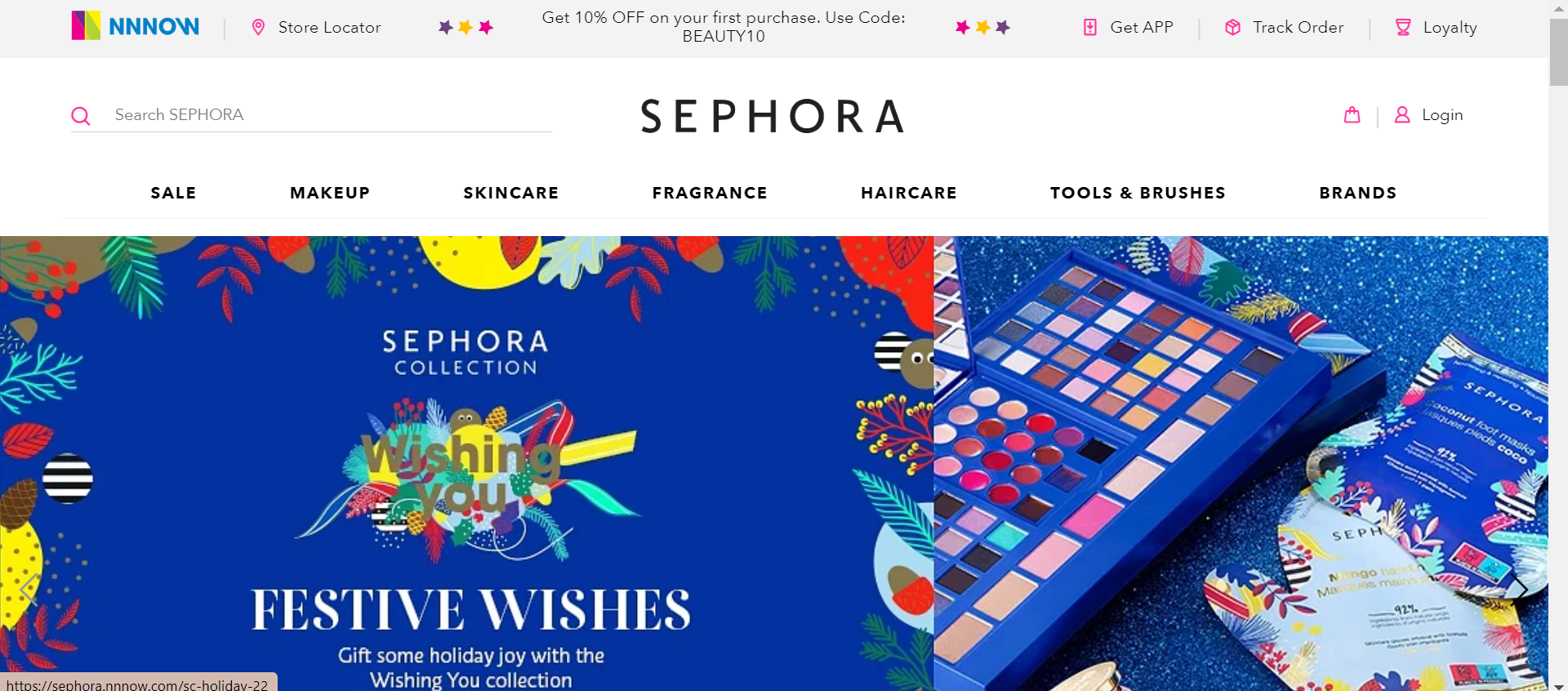Click the Login link
1568x691 pixels.
(1442, 115)
